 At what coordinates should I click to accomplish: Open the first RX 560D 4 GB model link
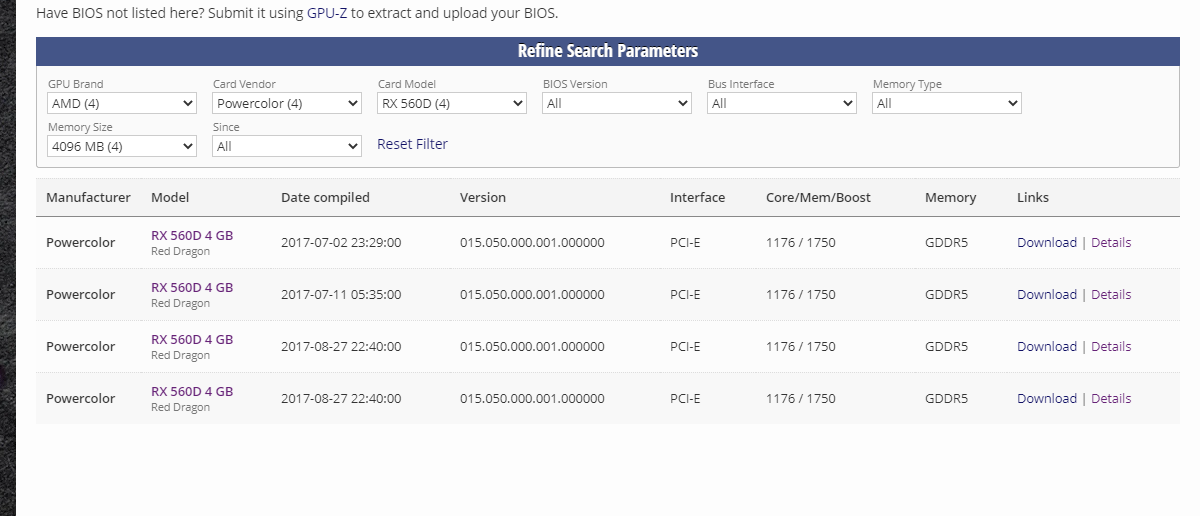[x=192, y=235]
